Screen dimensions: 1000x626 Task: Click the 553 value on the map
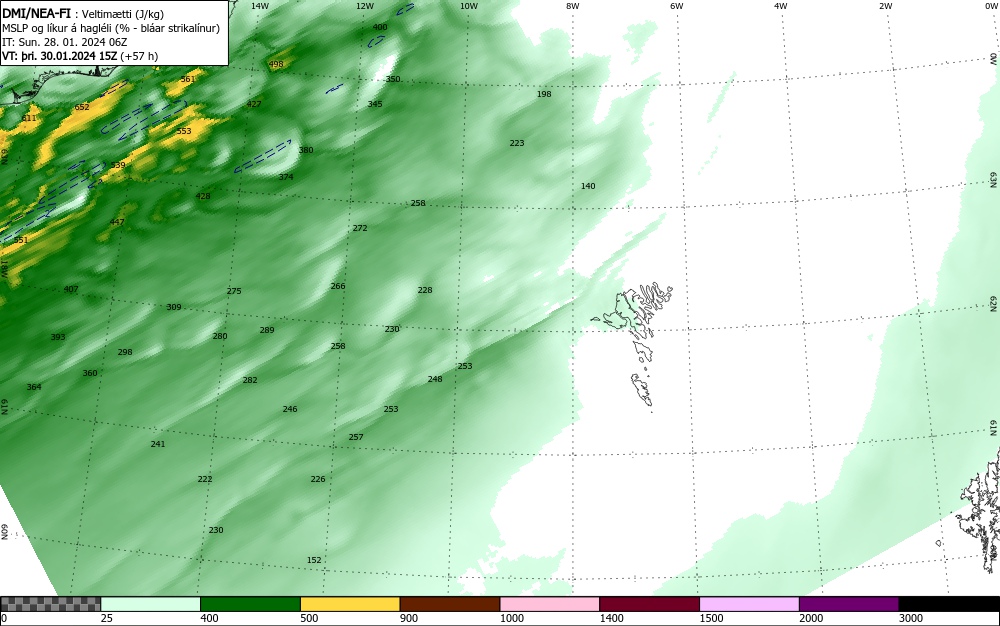point(184,131)
